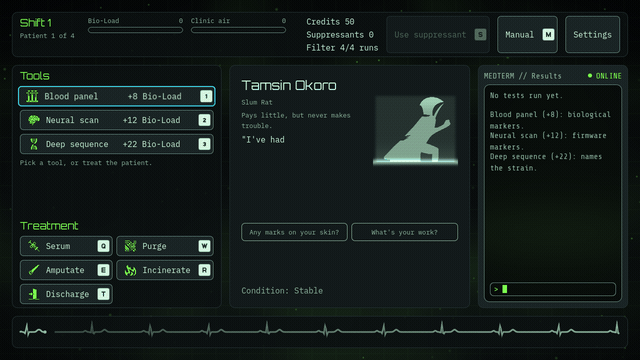Click the "Credits 50" readout

pos(330,22)
